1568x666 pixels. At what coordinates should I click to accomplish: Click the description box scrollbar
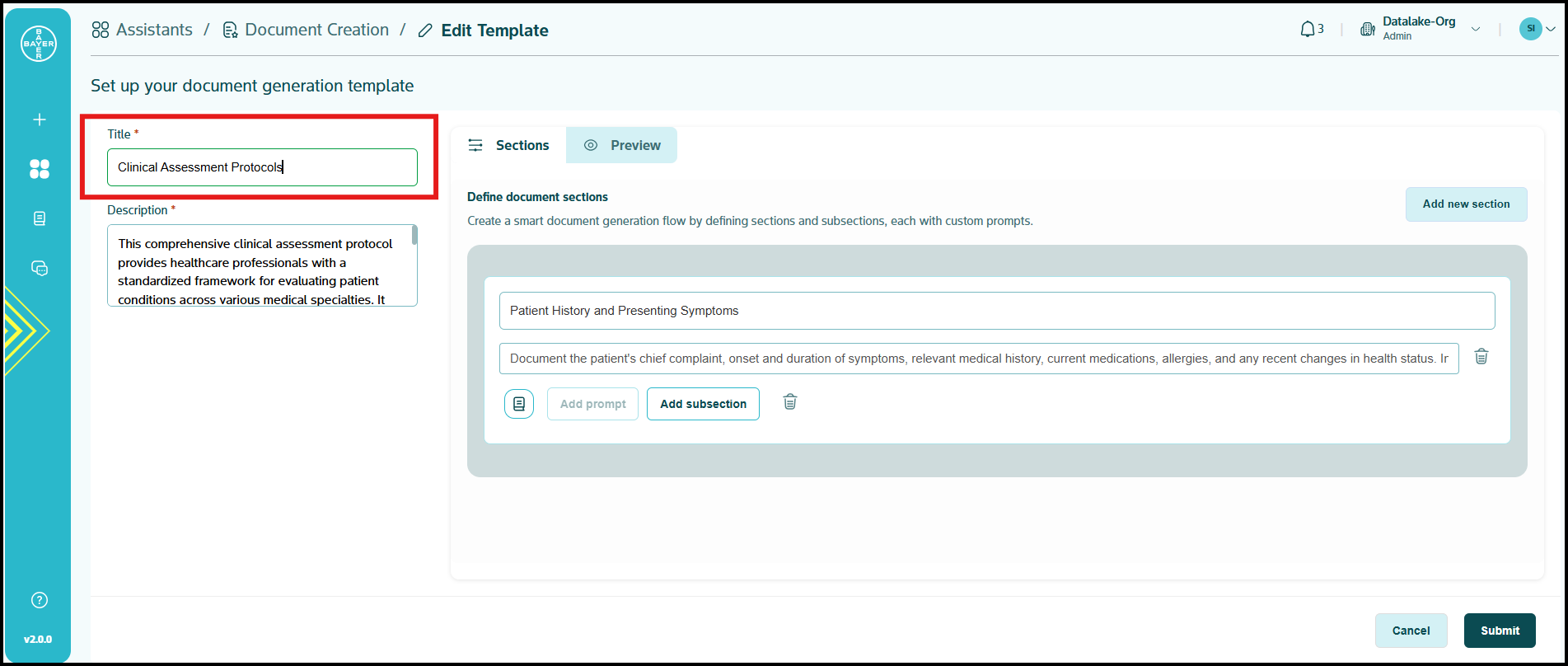pyautogui.click(x=414, y=236)
